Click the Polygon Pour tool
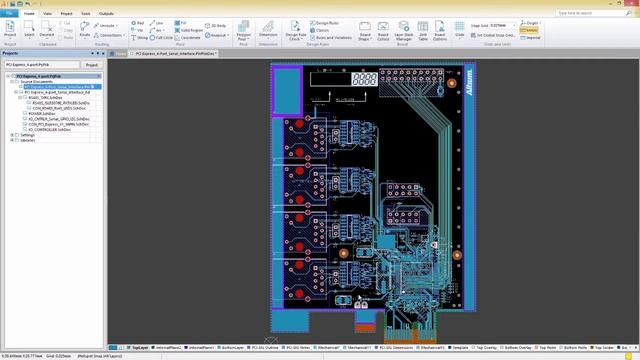Viewport: 640px width, 360px height. [243, 30]
